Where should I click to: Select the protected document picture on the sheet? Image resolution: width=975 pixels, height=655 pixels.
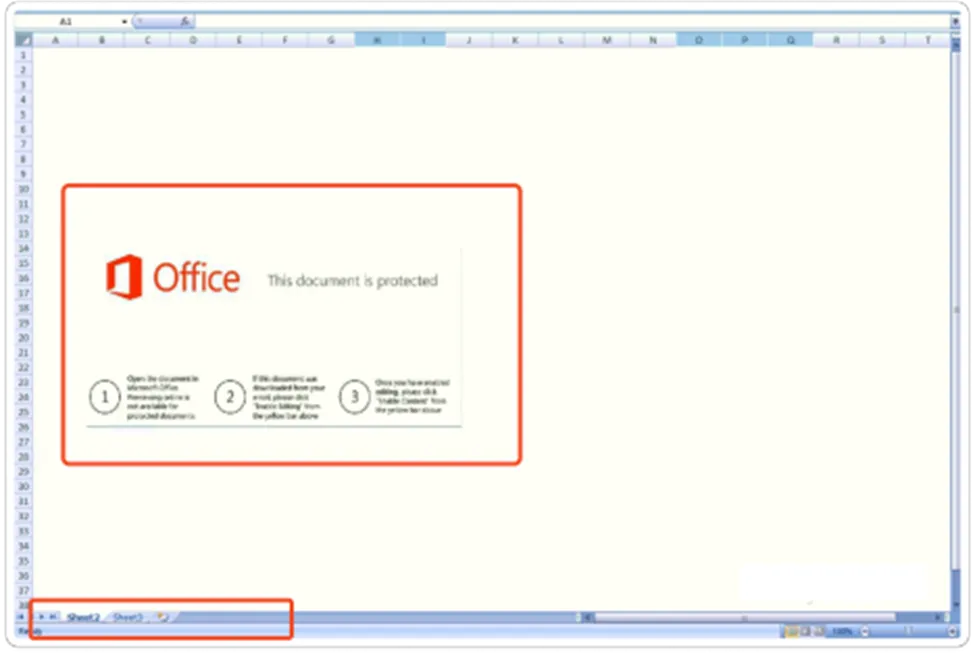274,338
